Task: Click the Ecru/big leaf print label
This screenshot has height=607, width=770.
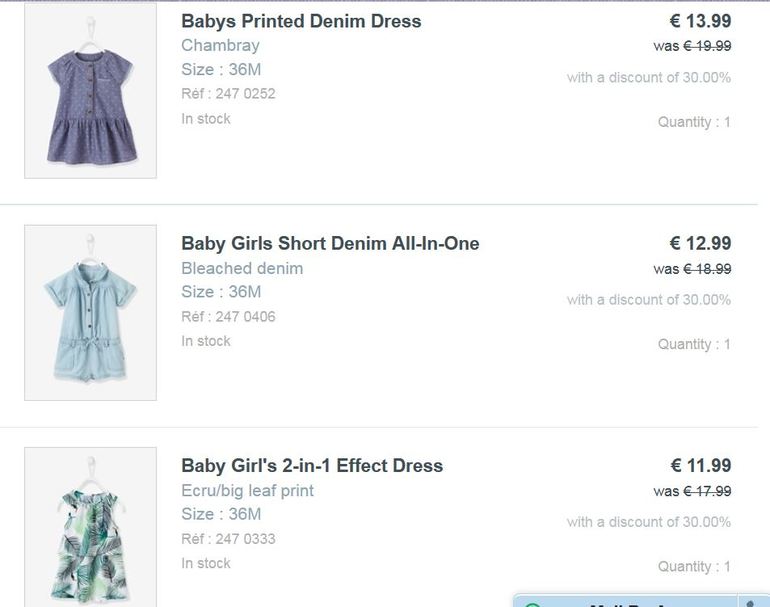Action: coord(247,490)
